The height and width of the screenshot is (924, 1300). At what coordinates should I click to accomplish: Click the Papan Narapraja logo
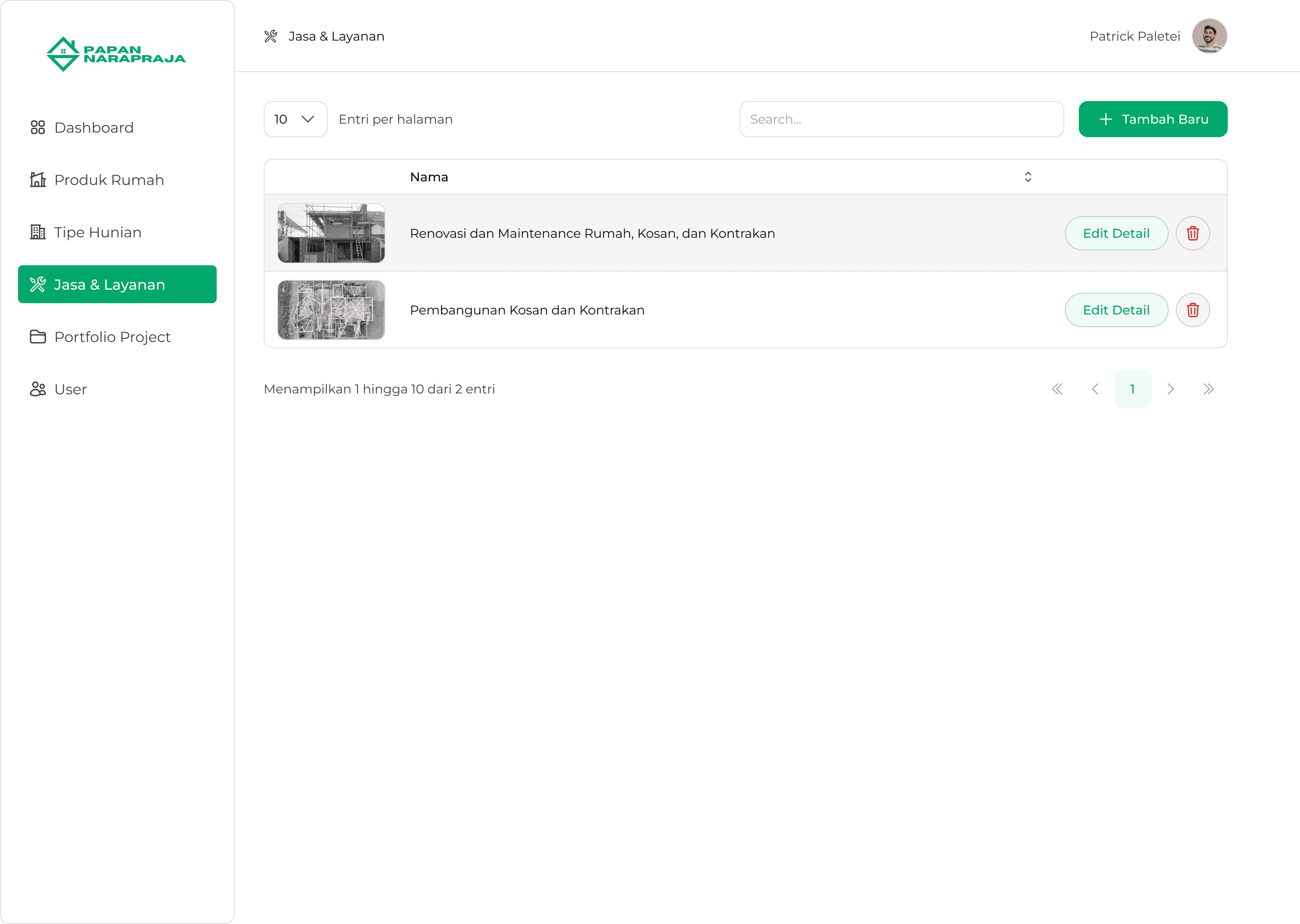(116, 54)
